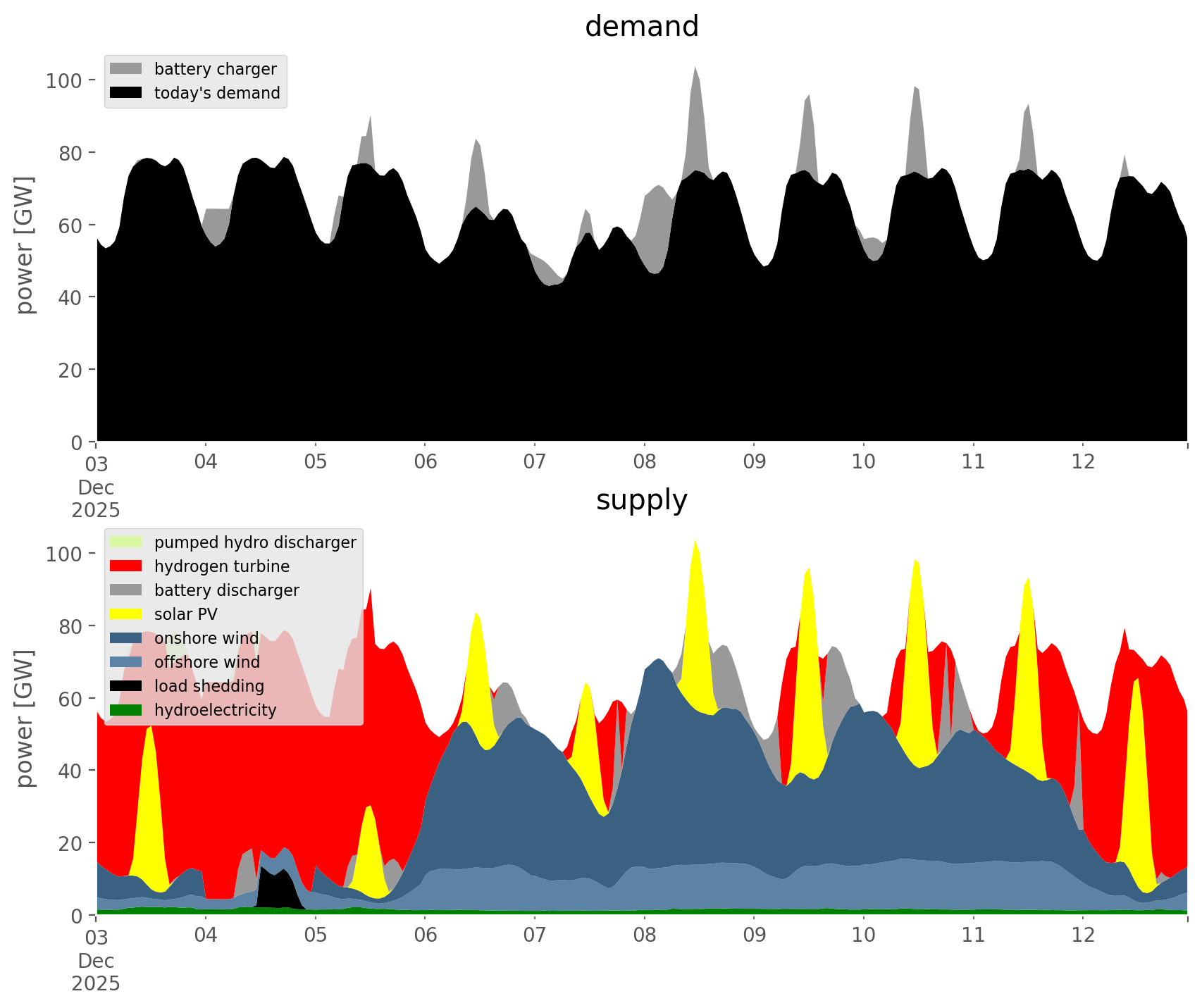Click the 'demand' chart title
Screen dimensions: 1202x1008
(x=641, y=27)
